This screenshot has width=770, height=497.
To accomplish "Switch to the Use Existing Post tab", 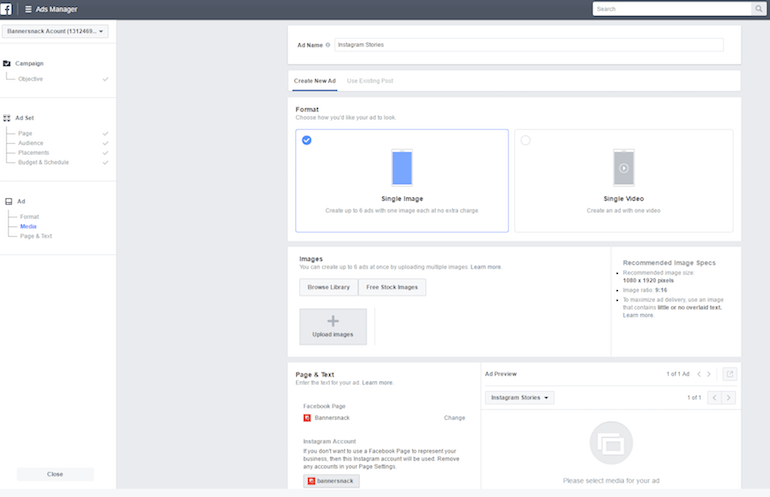I will [x=370, y=81].
